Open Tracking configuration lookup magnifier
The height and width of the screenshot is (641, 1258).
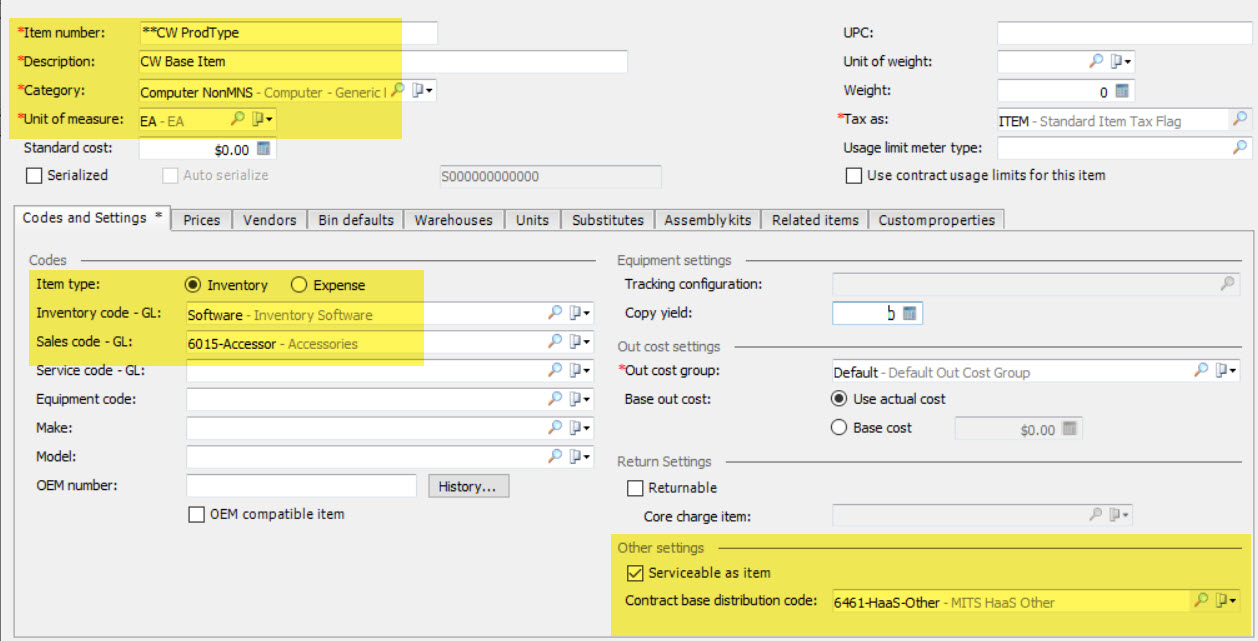click(x=1228, y=284)
